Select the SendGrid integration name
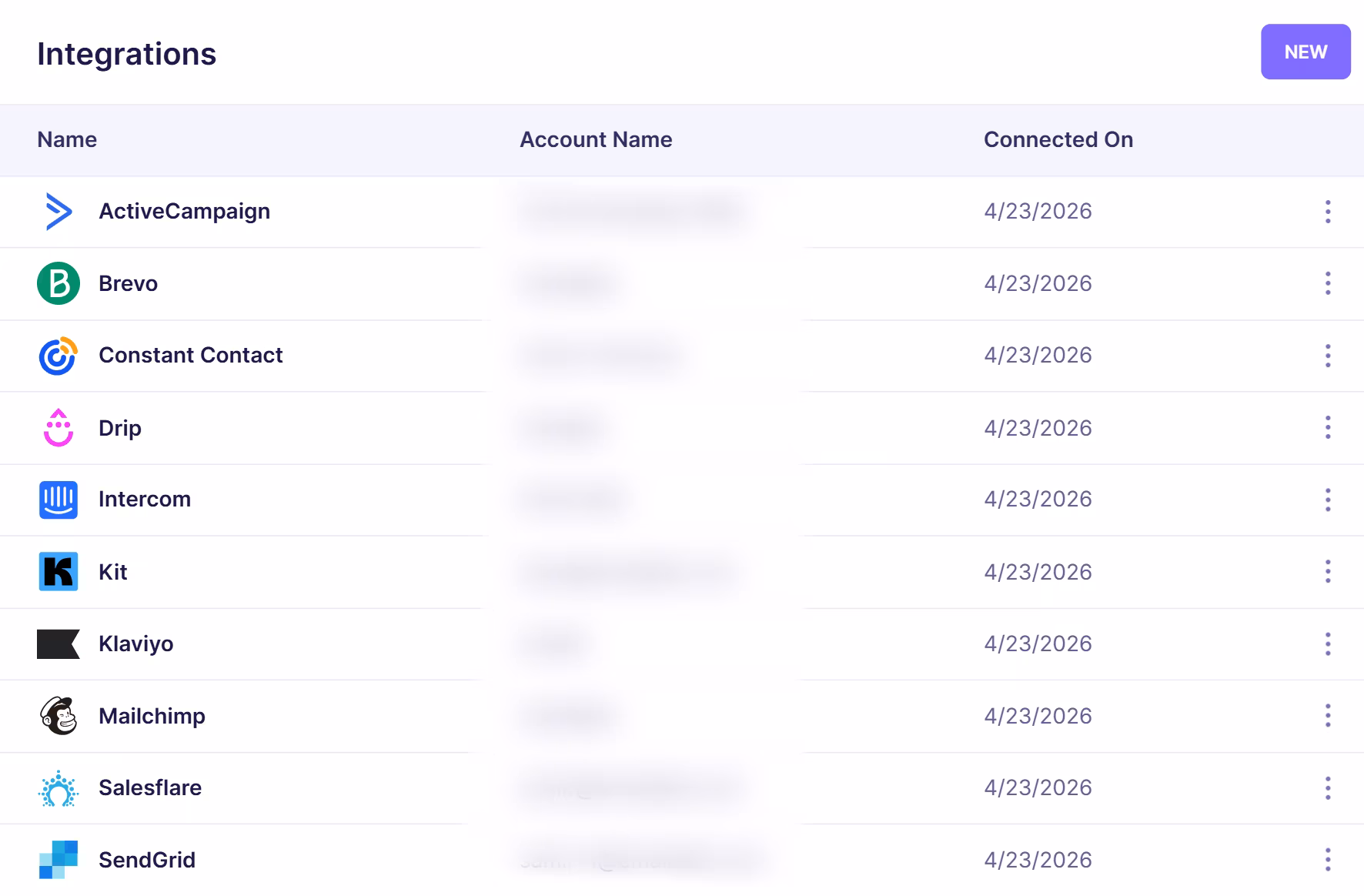The height and width of the screenshot is (896, 1364). click(146, 860)
